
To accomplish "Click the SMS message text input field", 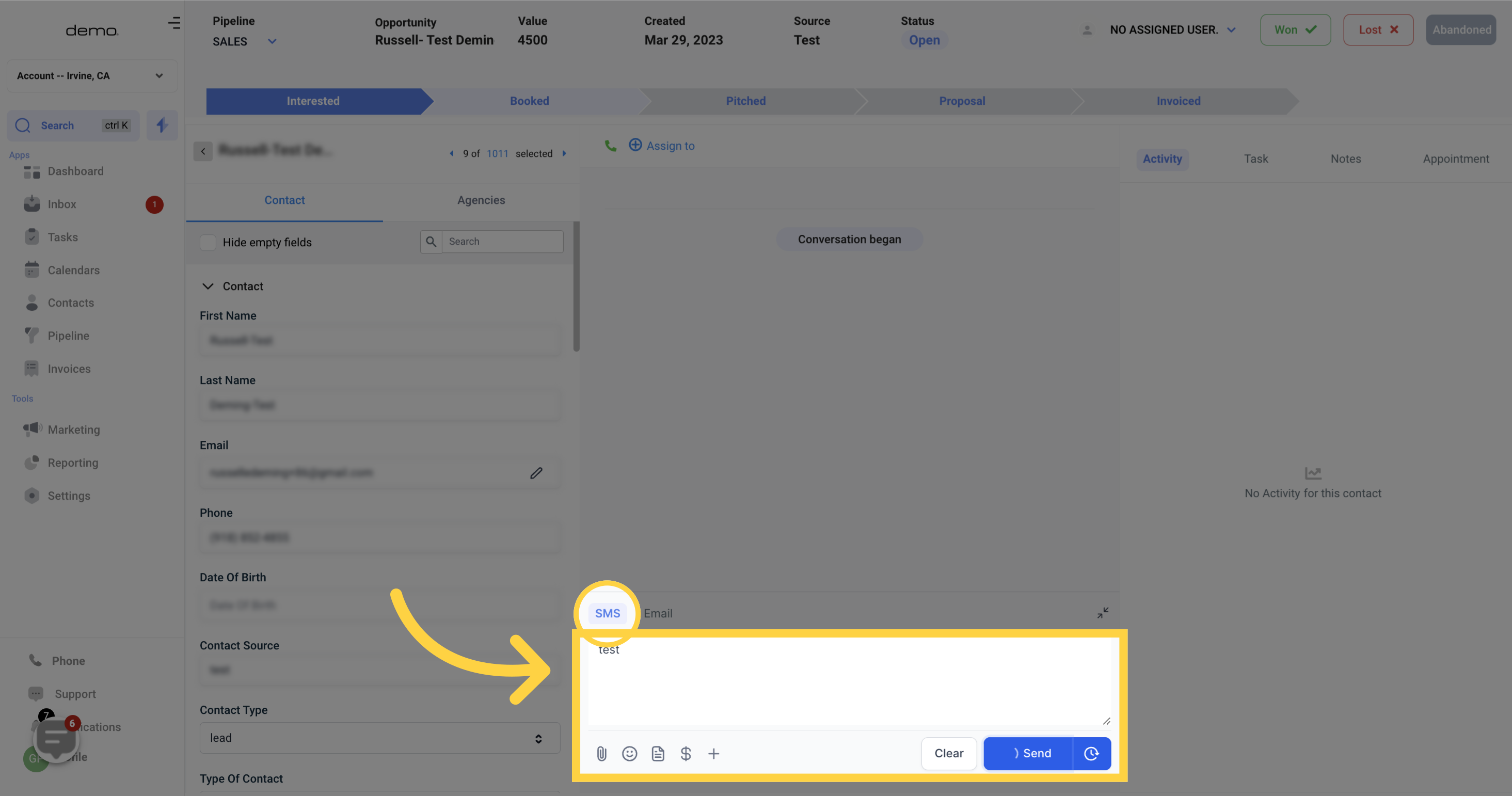I will 848,680.
